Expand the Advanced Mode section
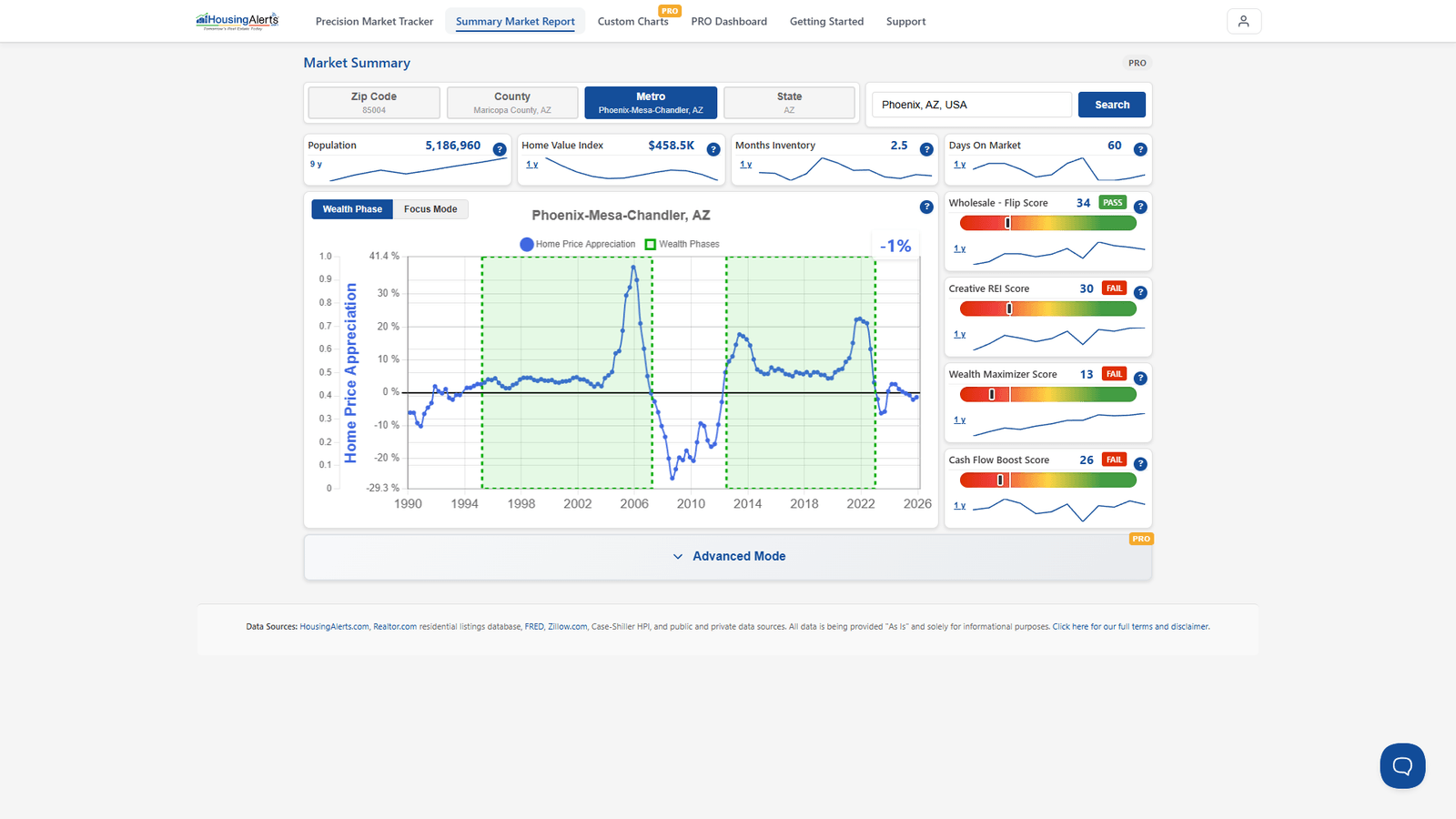The image size is (1456, 819). tap(728, 556)
